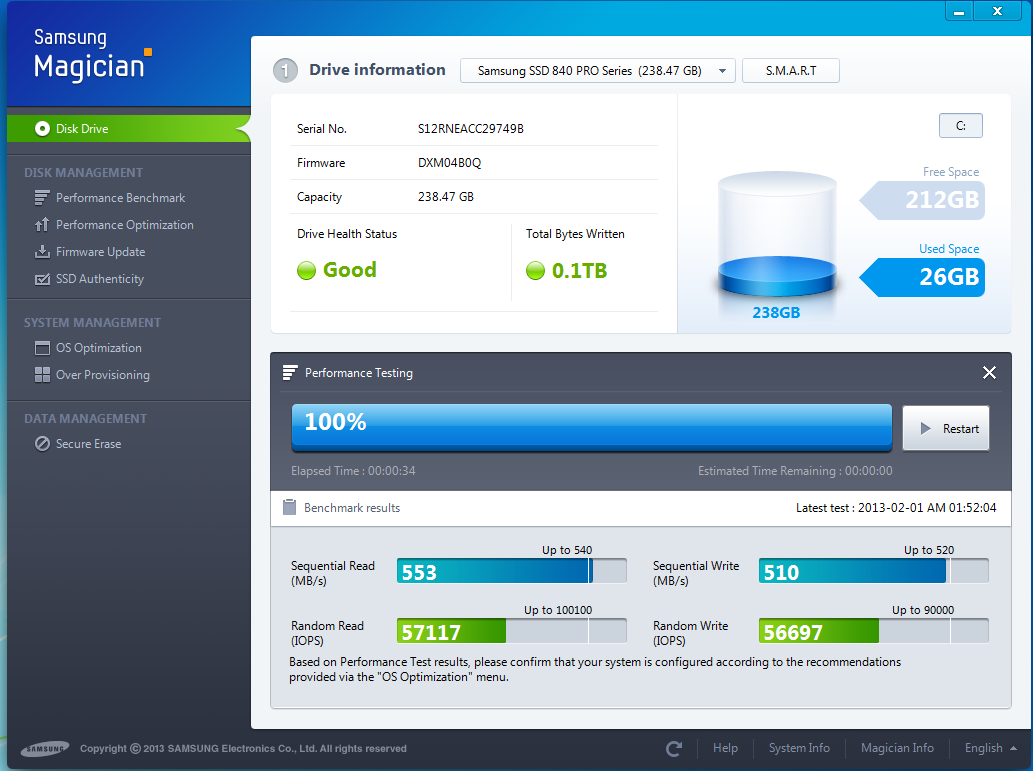Click the Performance Optimization arrows icon

[42, 225]
